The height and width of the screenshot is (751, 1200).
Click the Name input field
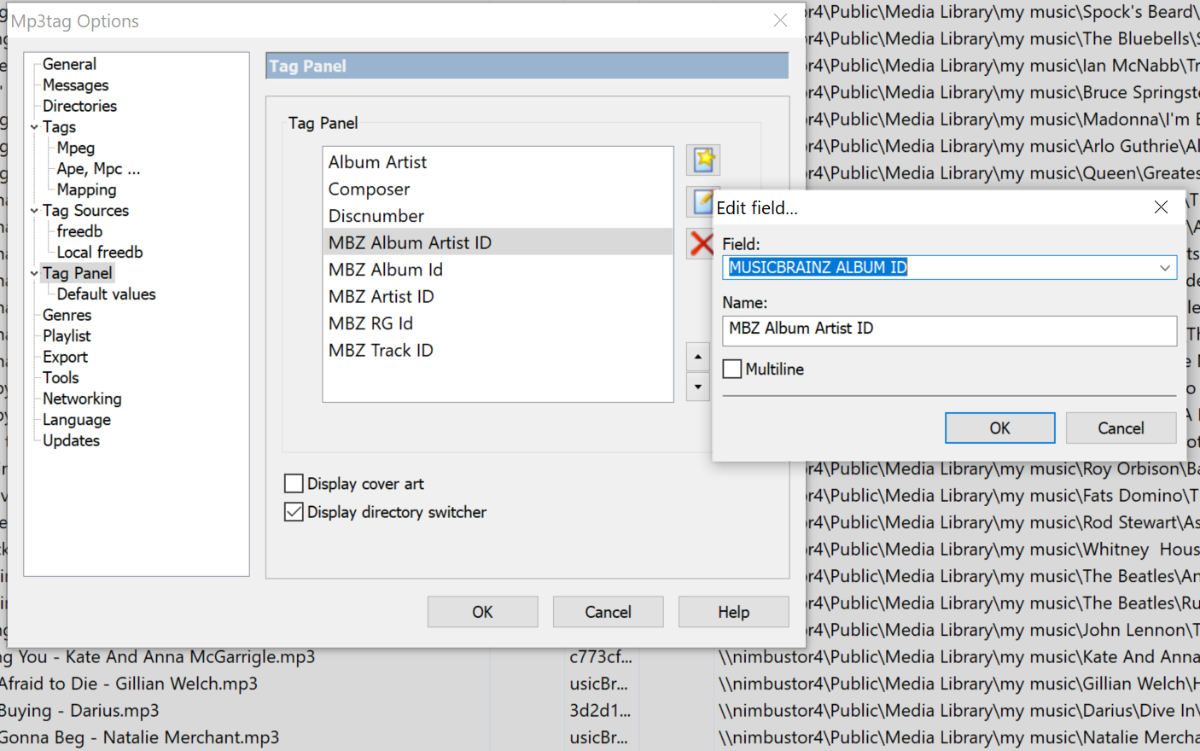[949, 330]
